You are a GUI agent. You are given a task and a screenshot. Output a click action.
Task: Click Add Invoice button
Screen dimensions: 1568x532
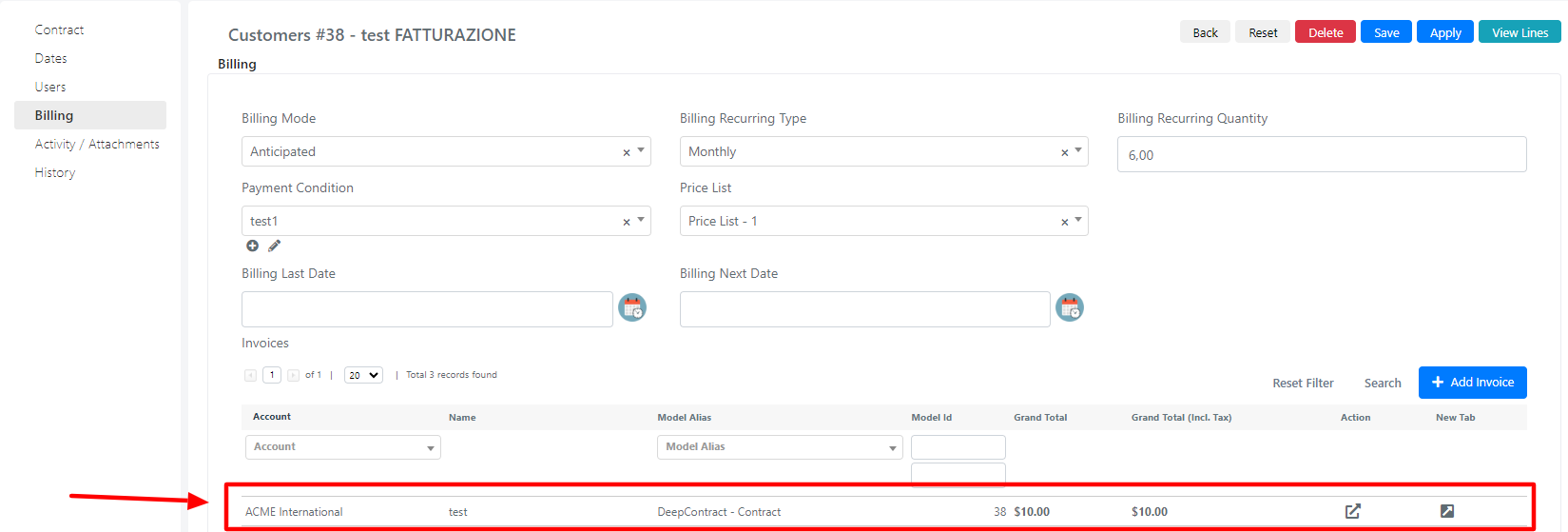pyautogui.click(x=1473, y=383)
